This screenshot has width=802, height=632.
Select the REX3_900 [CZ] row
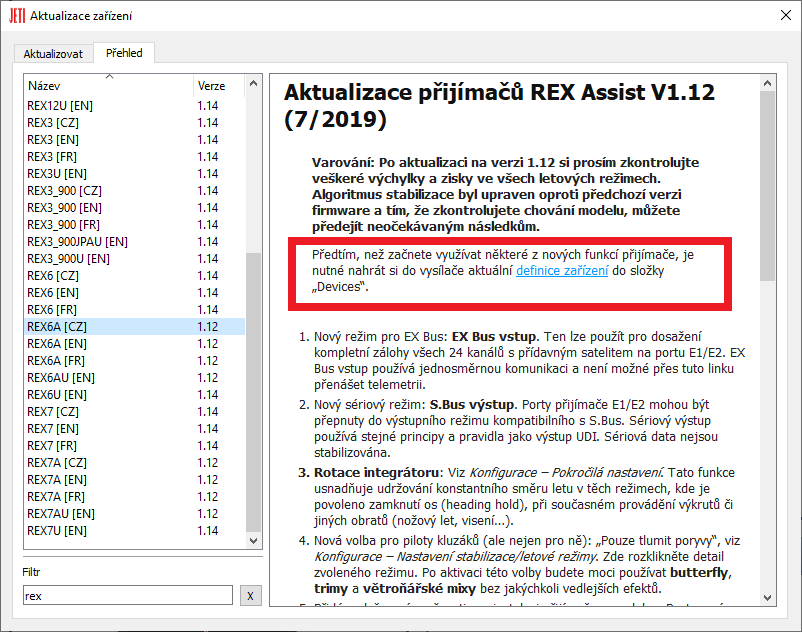[x=135, y=191]
